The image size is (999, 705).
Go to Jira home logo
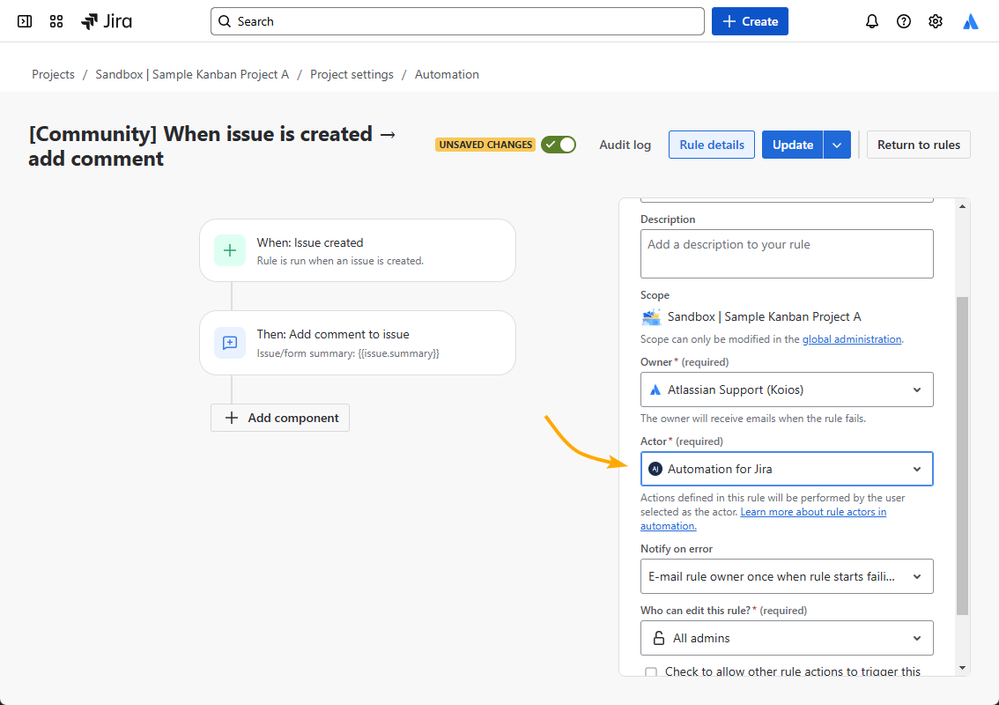click(106, 22)
